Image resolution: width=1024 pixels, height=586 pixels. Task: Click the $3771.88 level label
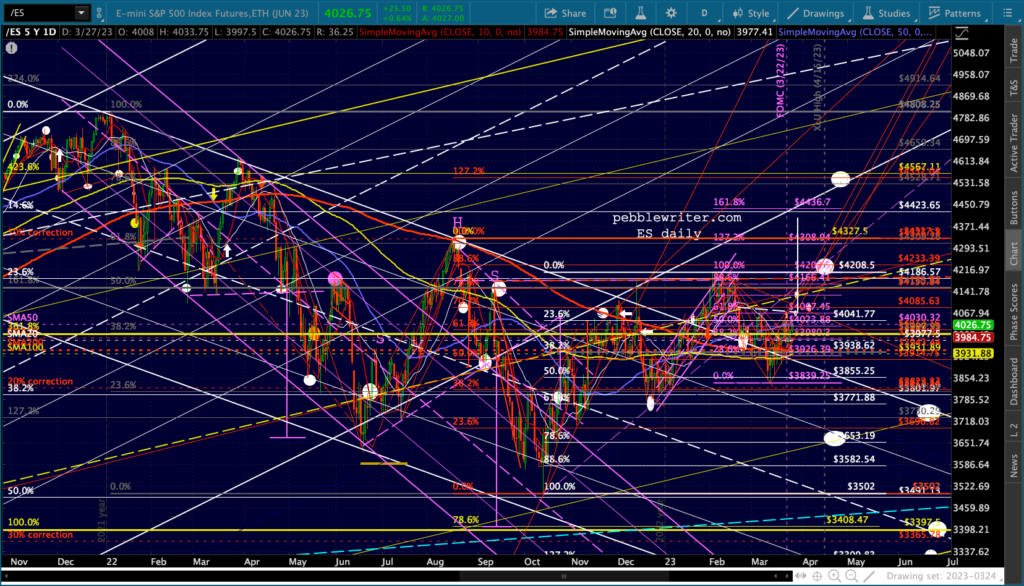[x=854, y=398]
